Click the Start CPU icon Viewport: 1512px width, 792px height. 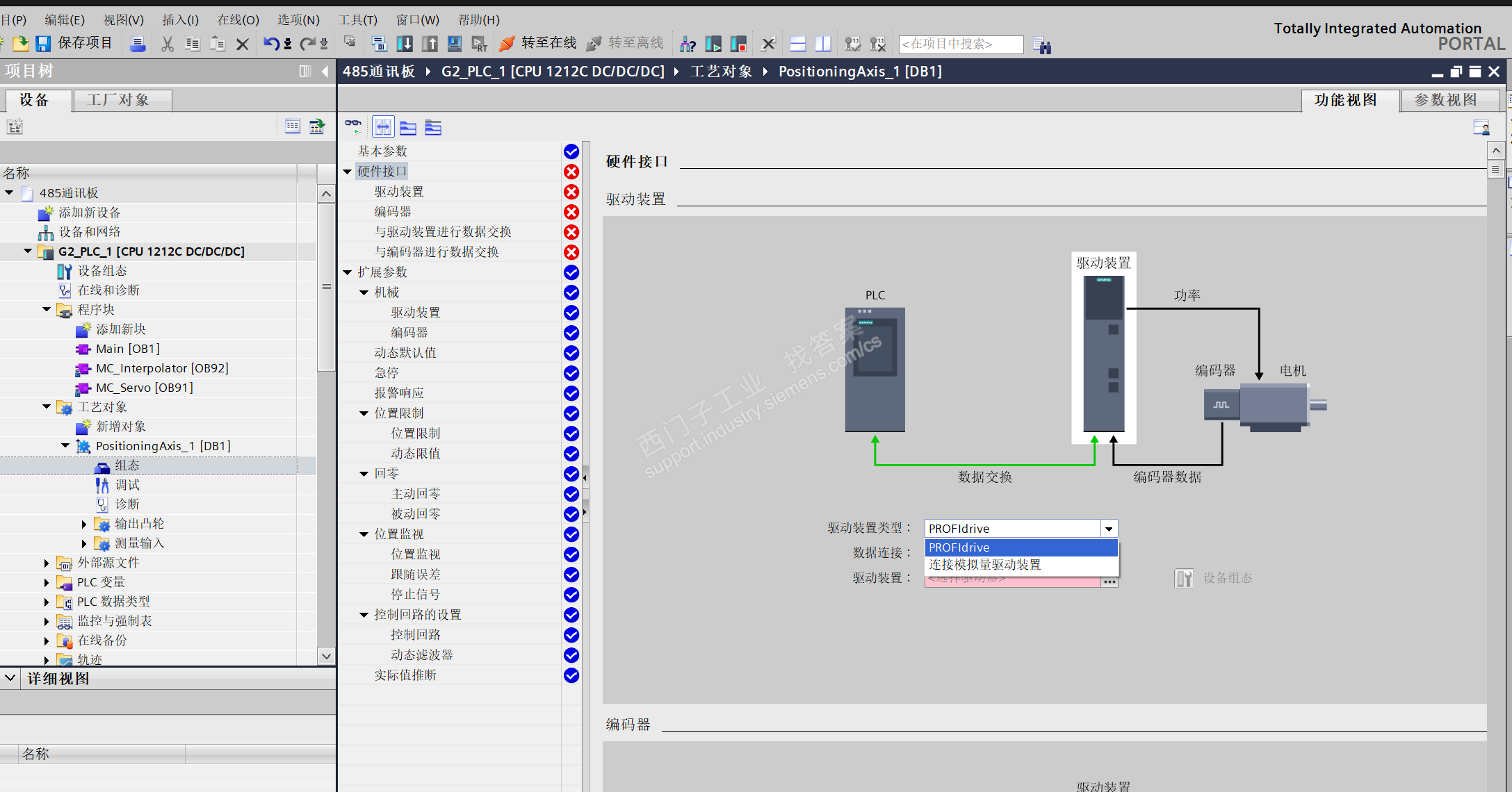(713, 44)
